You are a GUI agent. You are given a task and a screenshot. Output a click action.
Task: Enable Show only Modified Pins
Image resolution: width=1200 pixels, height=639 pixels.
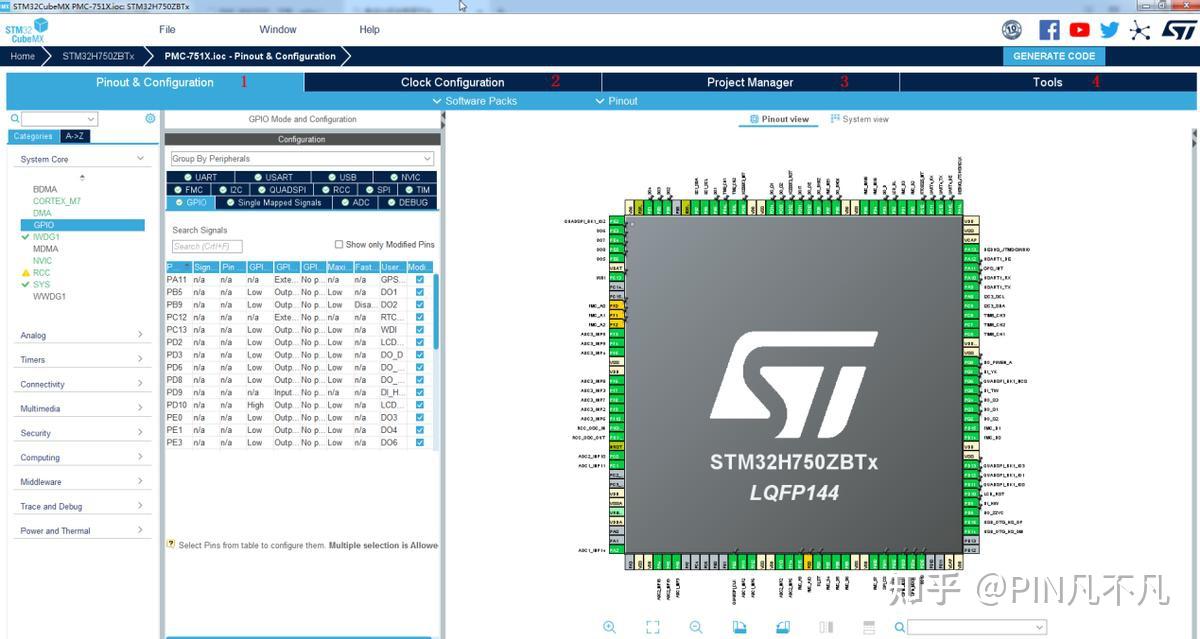pos(338,244)
